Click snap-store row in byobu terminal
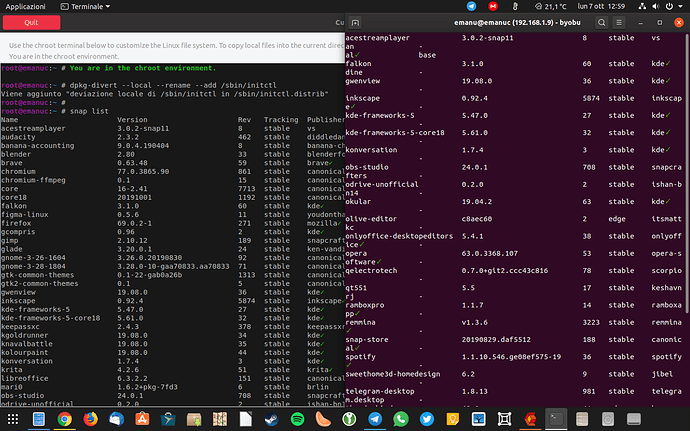This screenshot has height=431, width=690. (516, 340)
